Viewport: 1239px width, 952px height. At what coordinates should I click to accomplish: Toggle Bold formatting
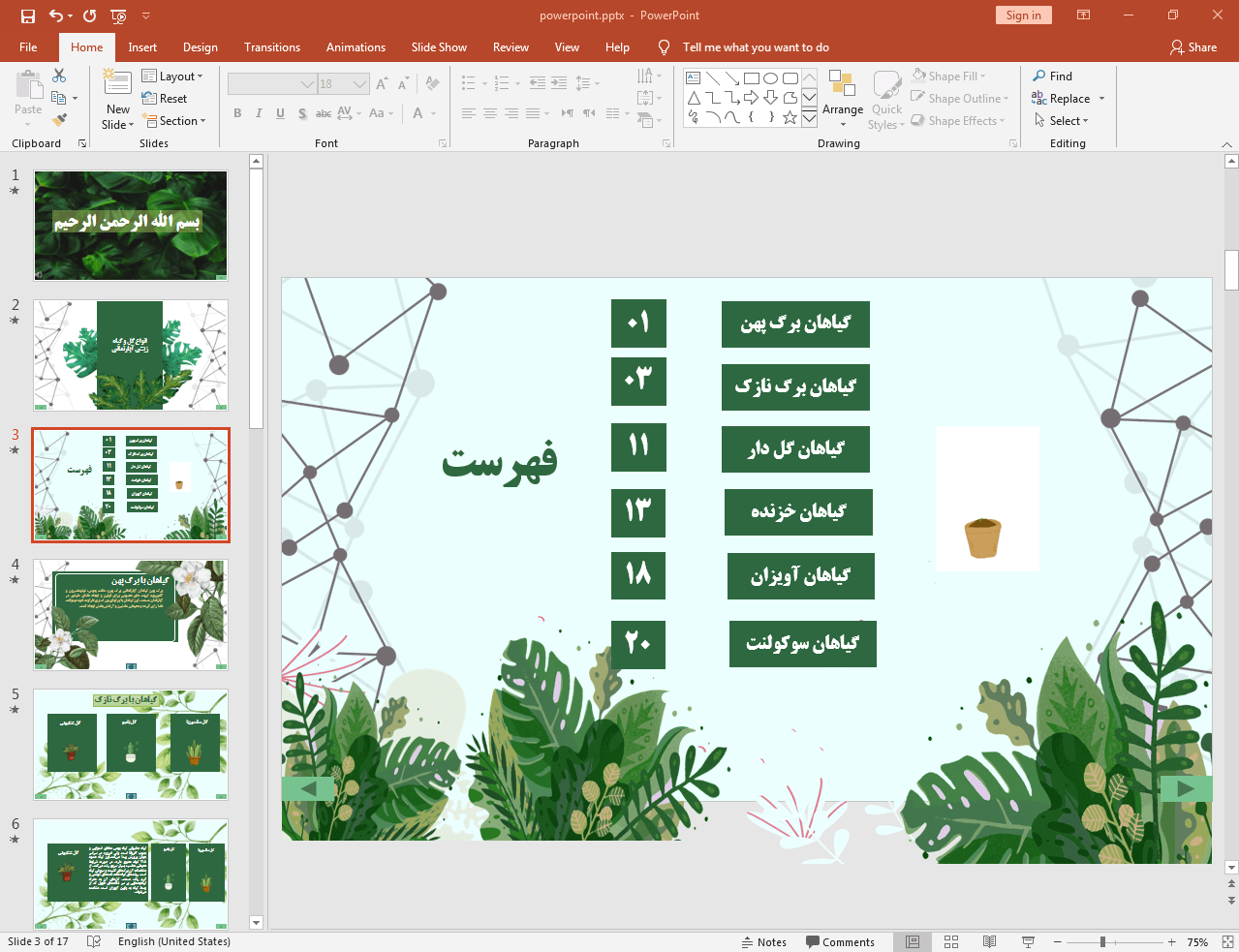(237, 113)
